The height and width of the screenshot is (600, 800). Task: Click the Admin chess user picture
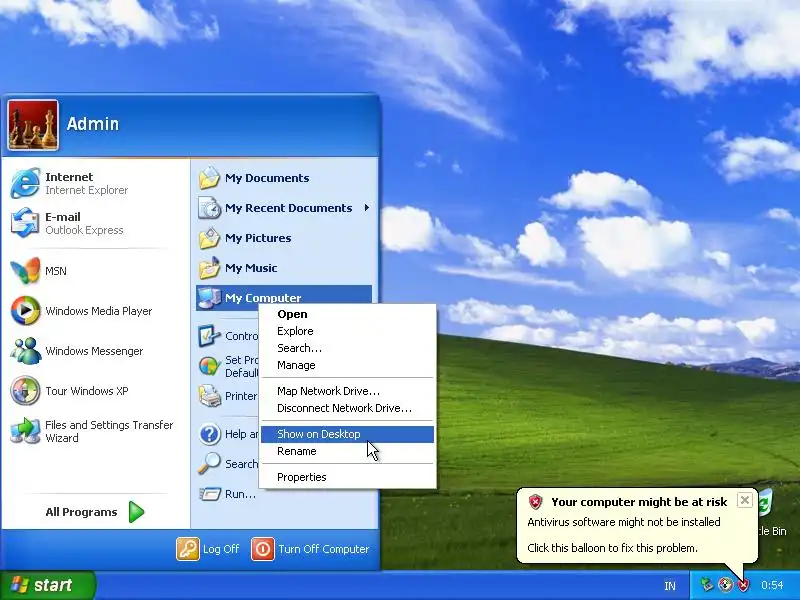(x=33, y=125)
